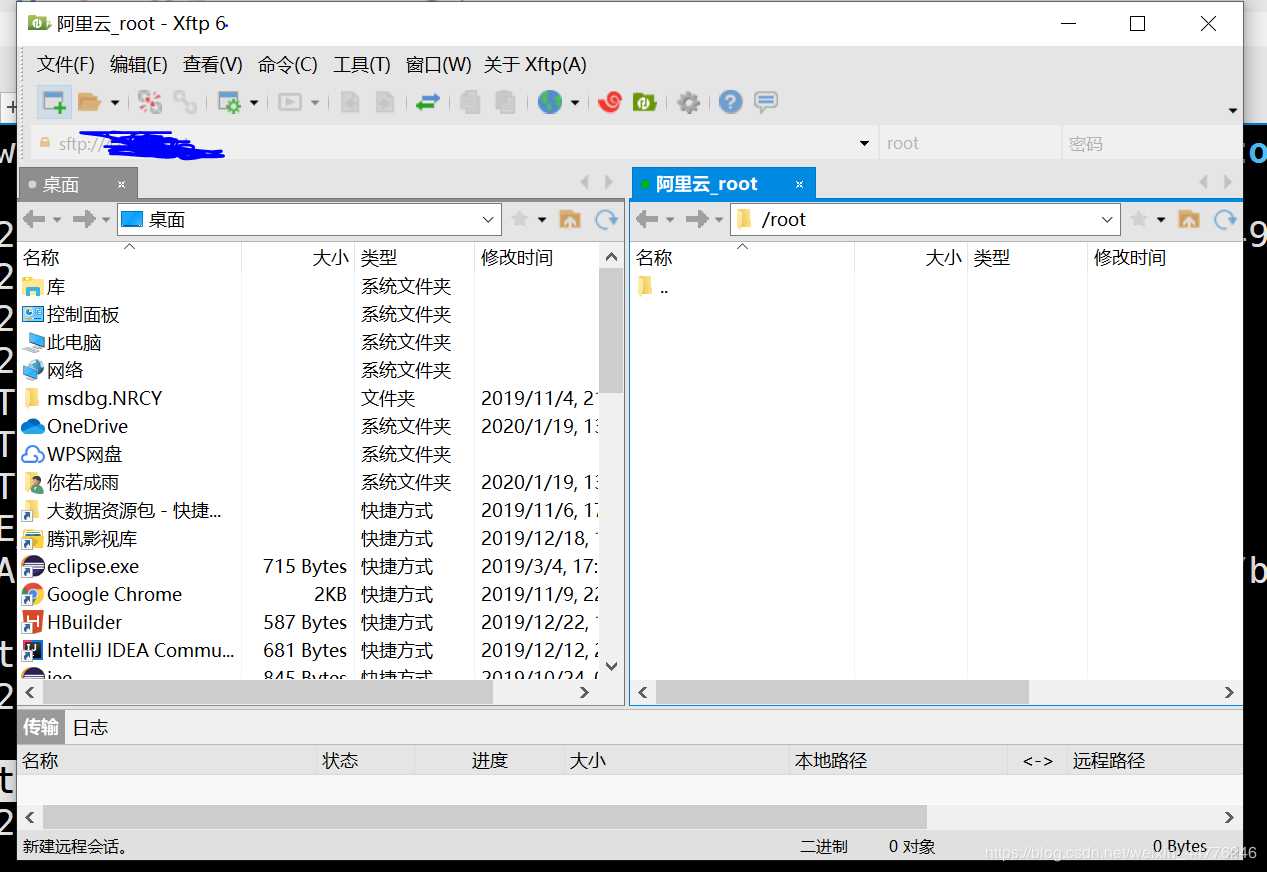Click the grayed second file page icon

(x=385, y=101)
